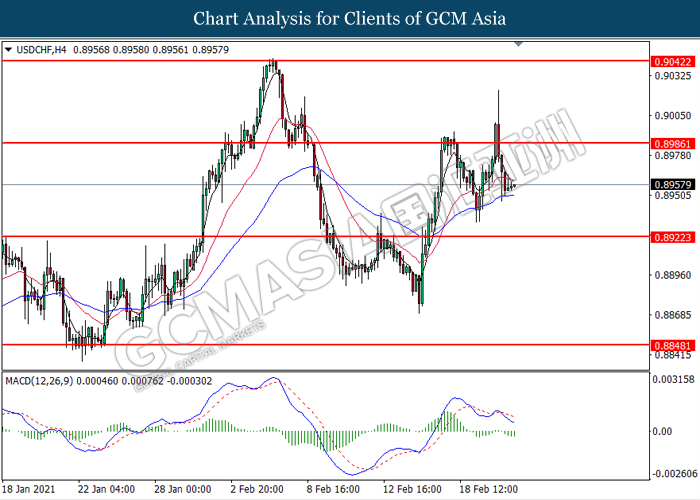Click the current price tag 0.89579

(672, 184)
